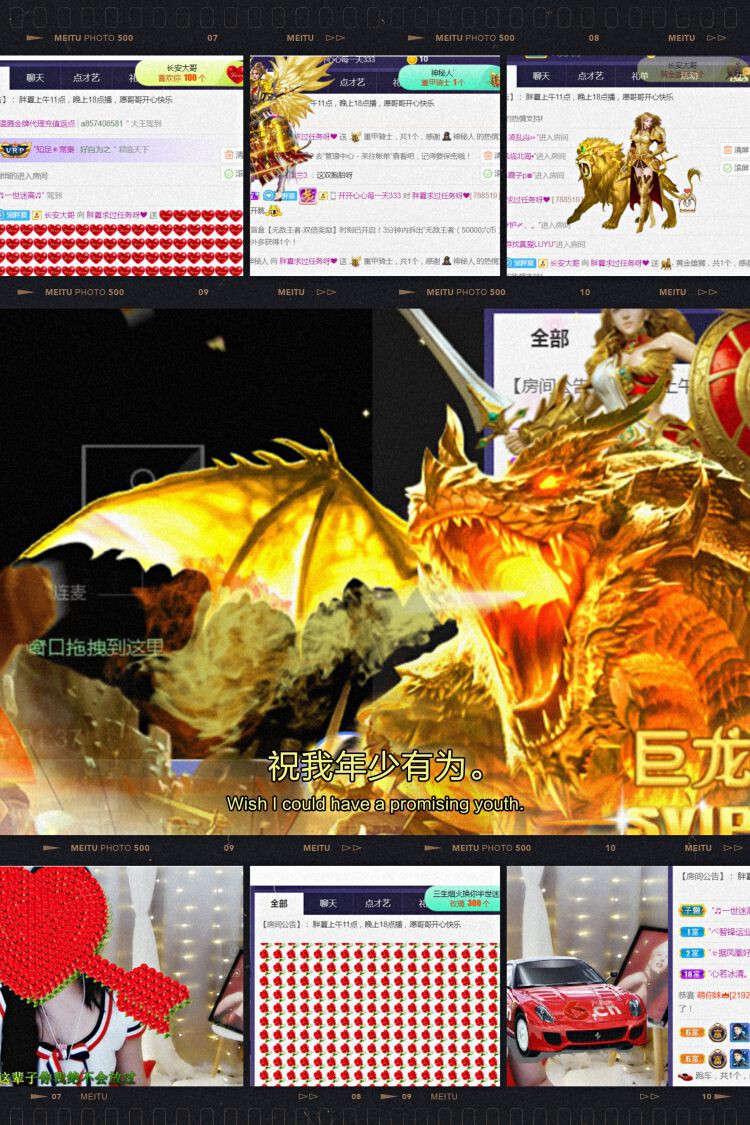Click the 子爵 rank badge

pos(693,910)
